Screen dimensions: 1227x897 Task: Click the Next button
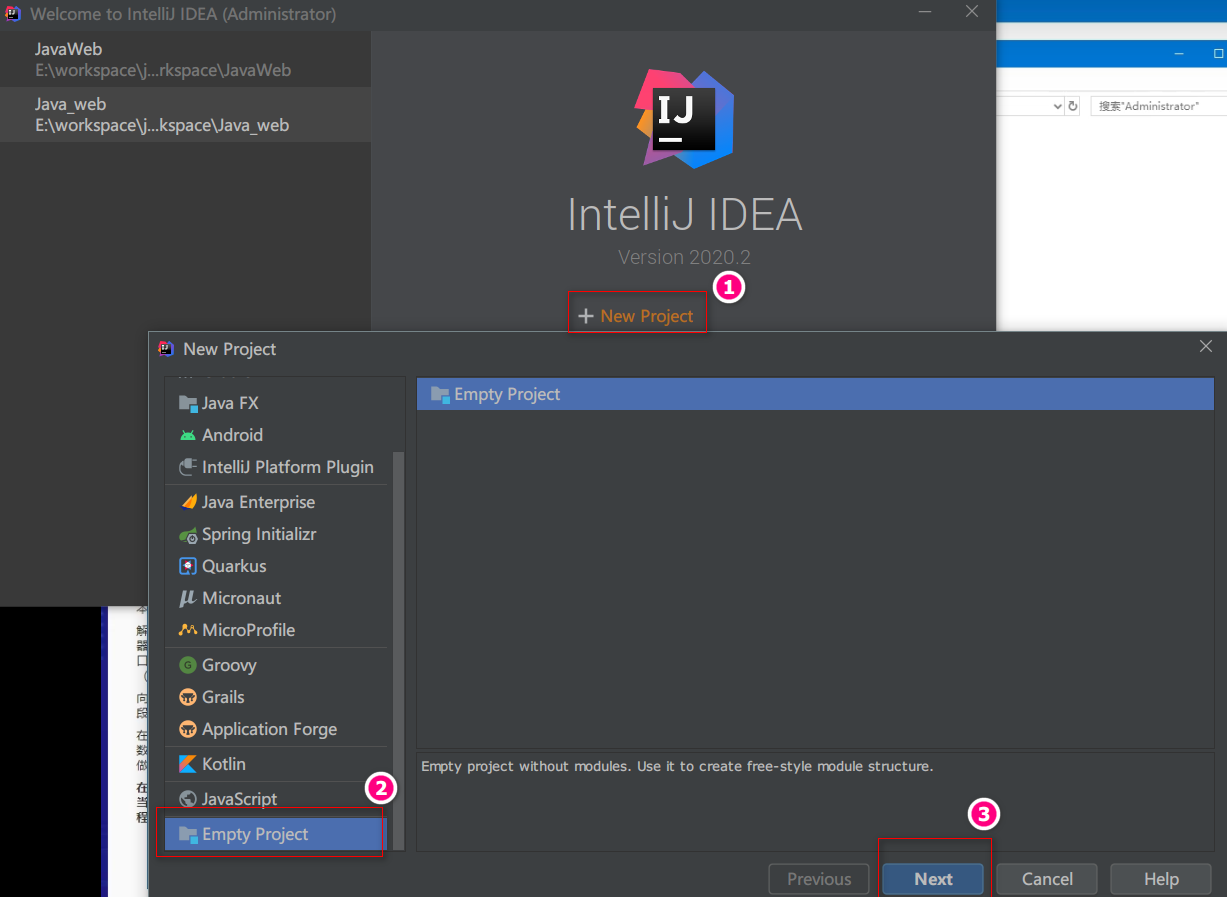pos(933,879)
